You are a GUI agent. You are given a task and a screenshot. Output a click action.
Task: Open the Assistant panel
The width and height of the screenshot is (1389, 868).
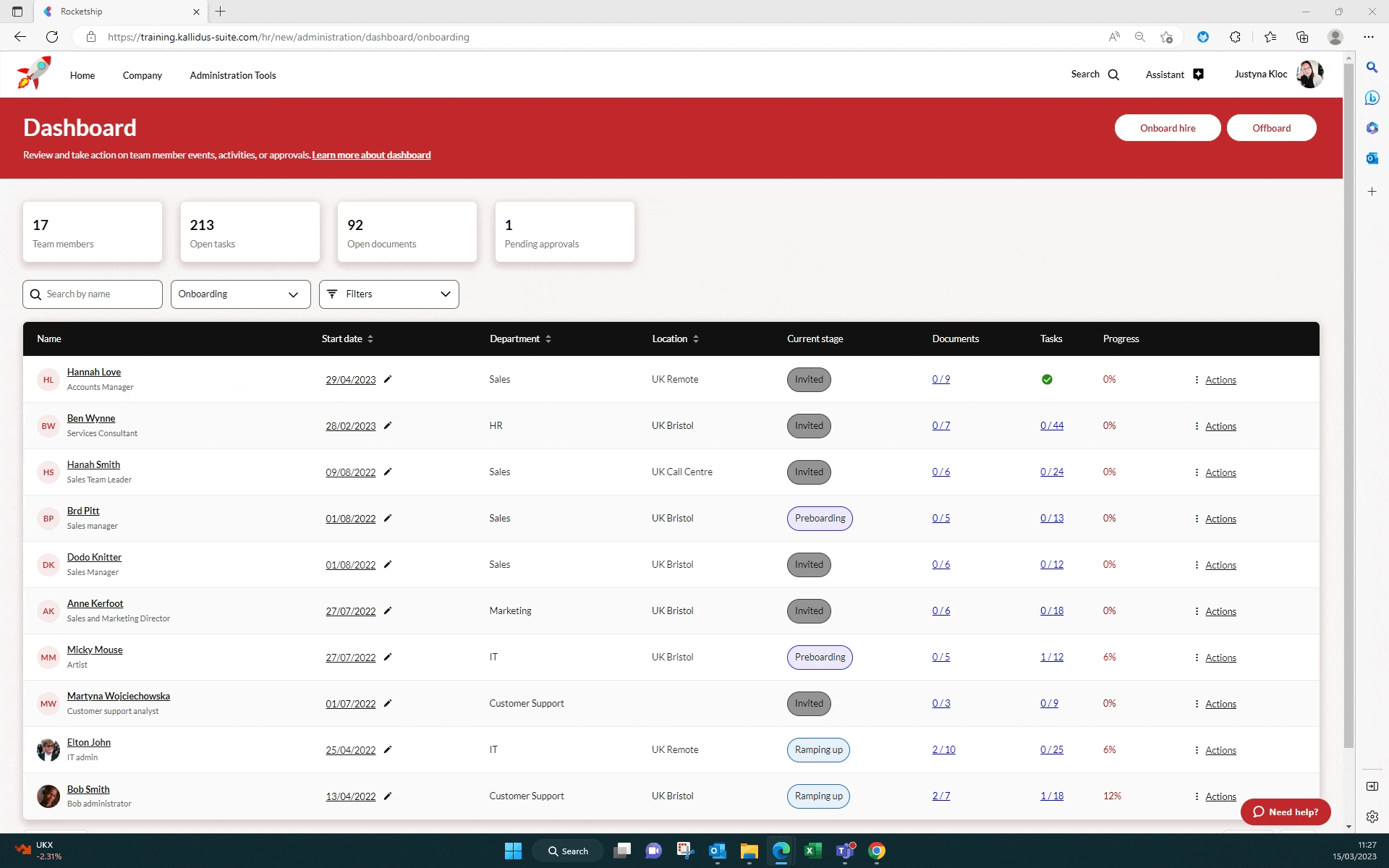(1173, 75)
